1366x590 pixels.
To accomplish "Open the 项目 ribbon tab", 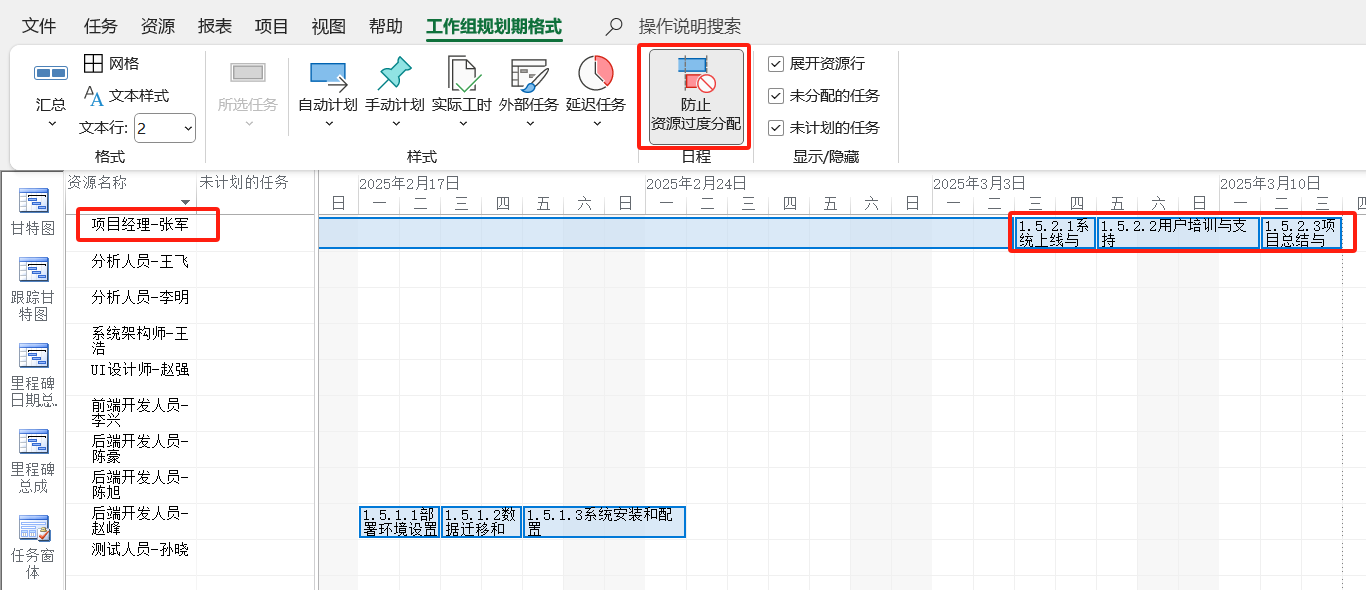I will [272, 26].
